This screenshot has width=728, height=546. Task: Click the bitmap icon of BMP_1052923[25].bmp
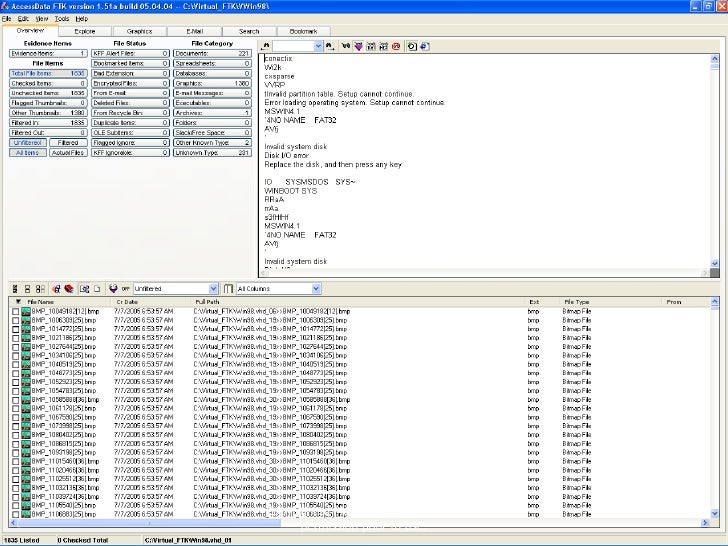point(26,382)
